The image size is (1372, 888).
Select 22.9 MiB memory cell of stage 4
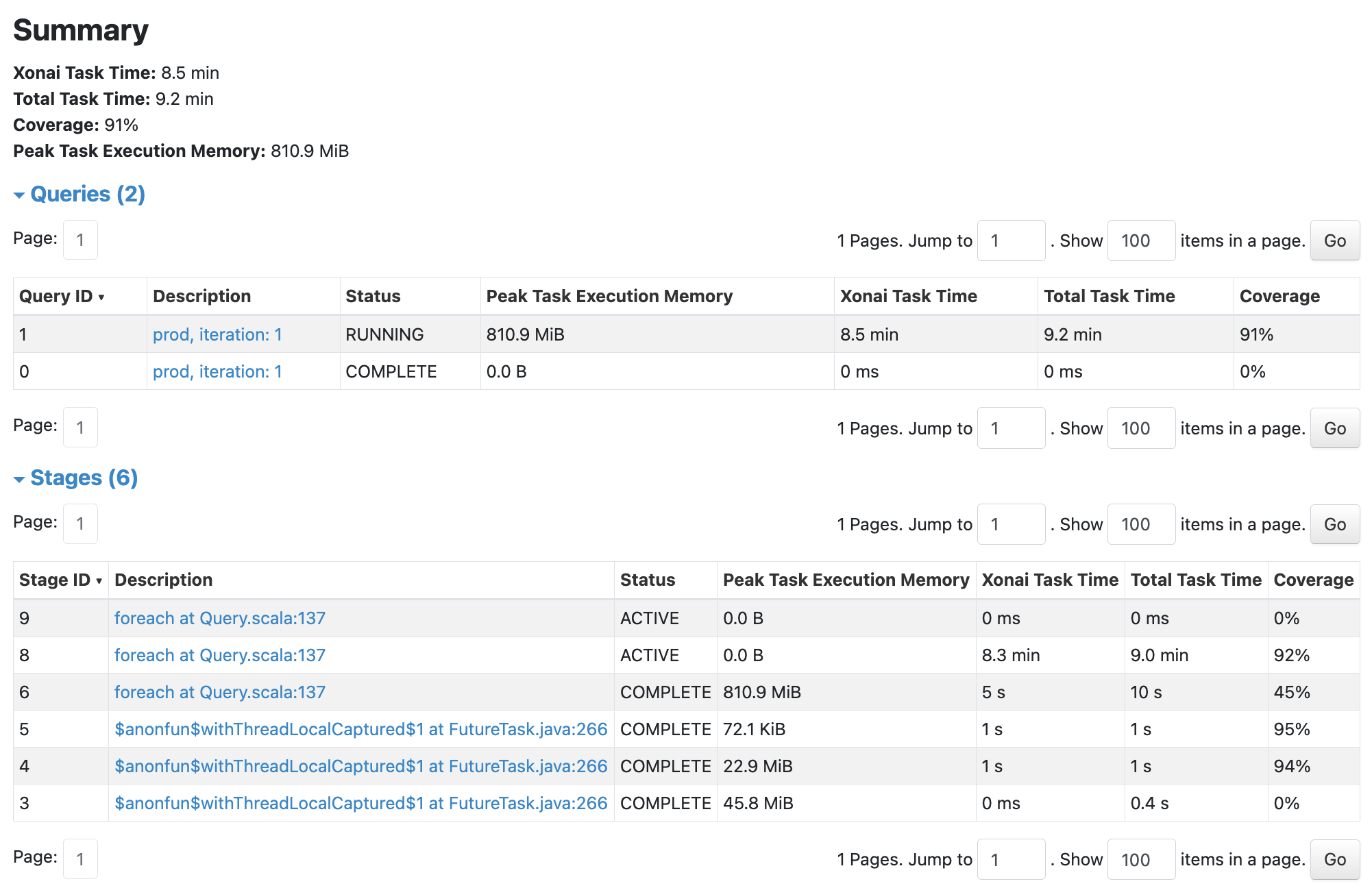point(846,766)
